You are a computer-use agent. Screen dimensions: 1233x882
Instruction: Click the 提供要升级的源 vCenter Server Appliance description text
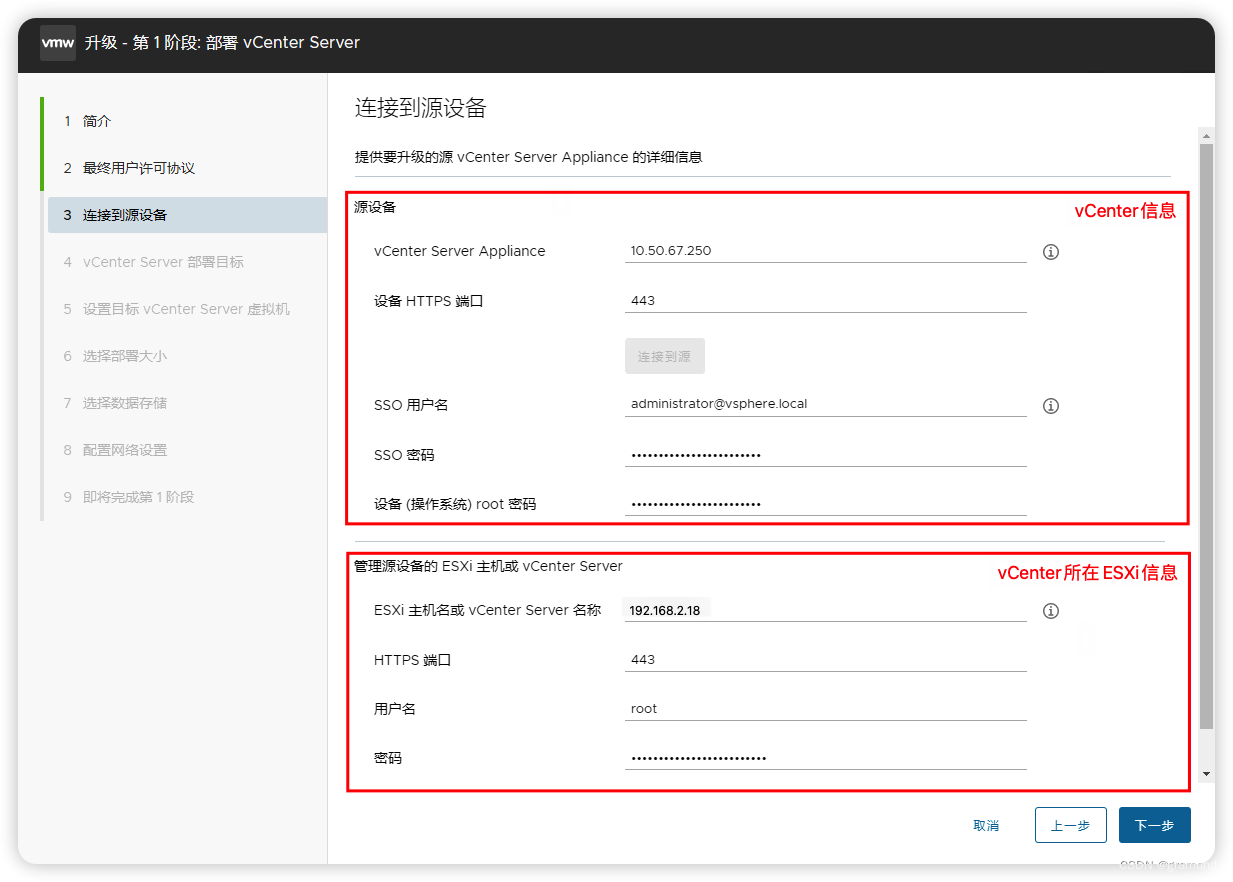(x=529, y=157)
